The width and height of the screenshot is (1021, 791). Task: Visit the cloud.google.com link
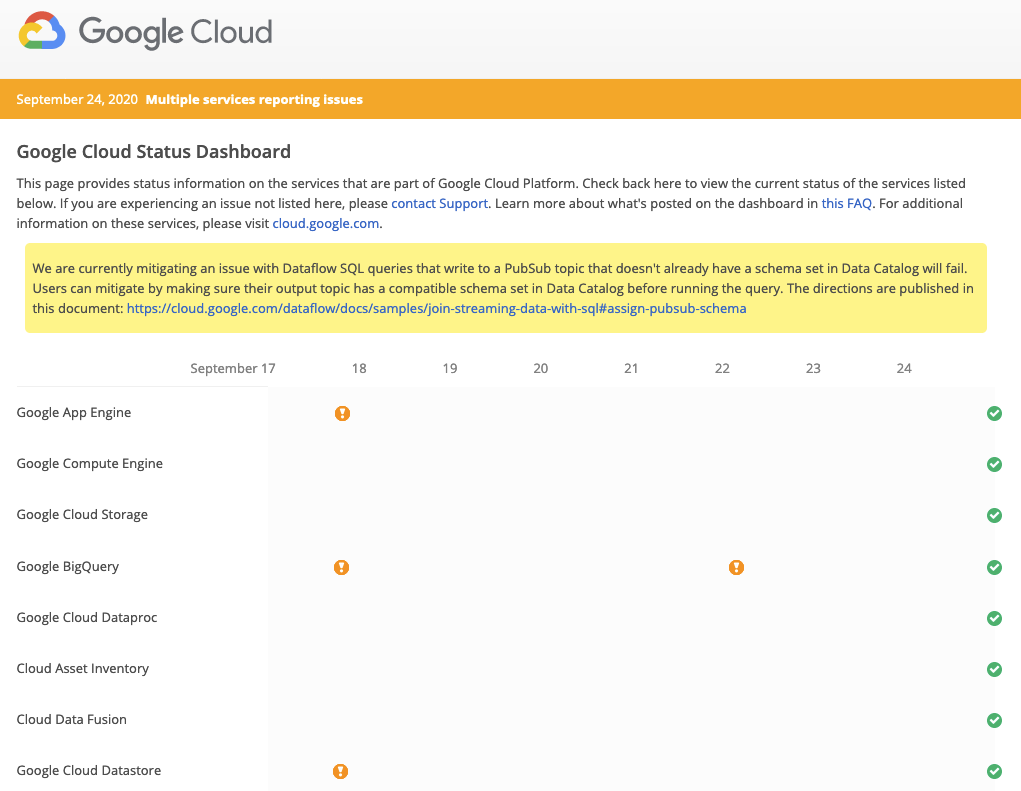coord(326,223)
